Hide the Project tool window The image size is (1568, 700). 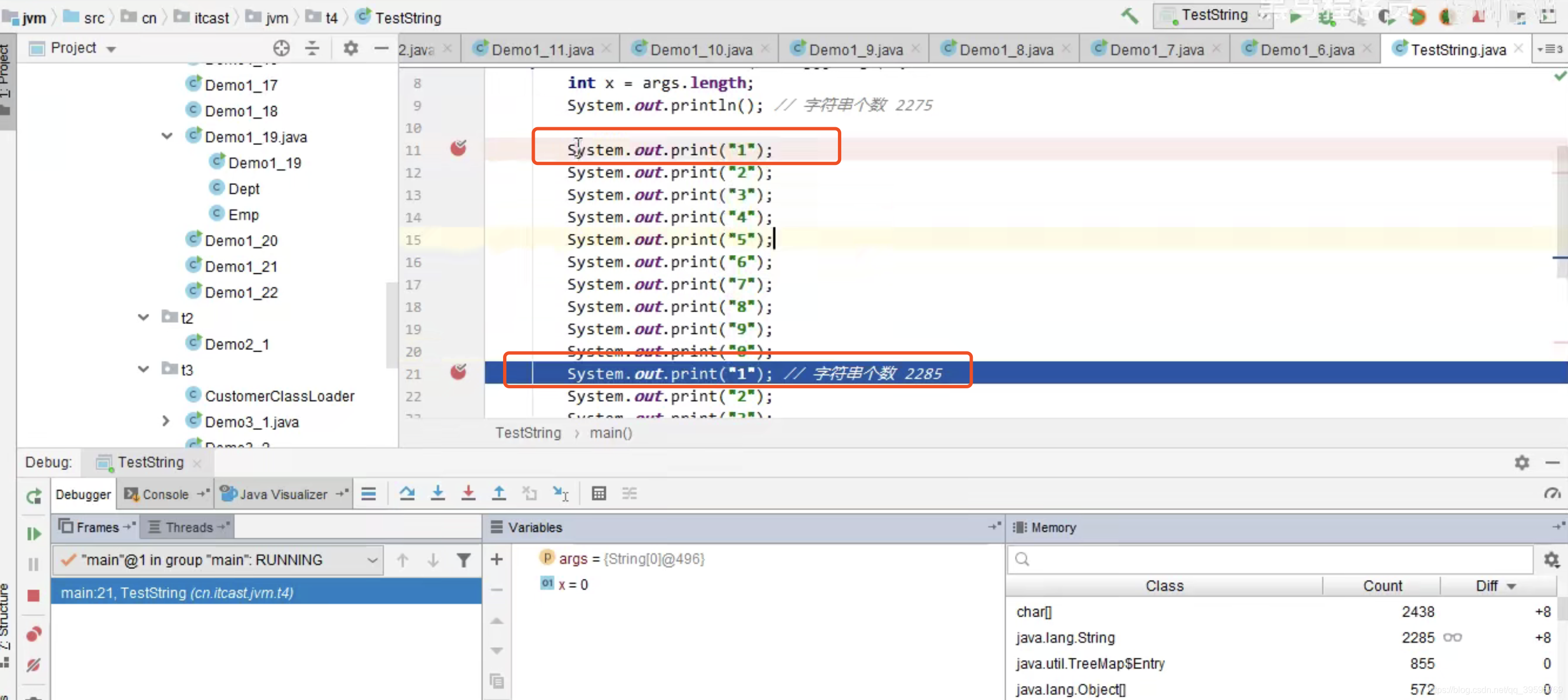click(381, 48)
